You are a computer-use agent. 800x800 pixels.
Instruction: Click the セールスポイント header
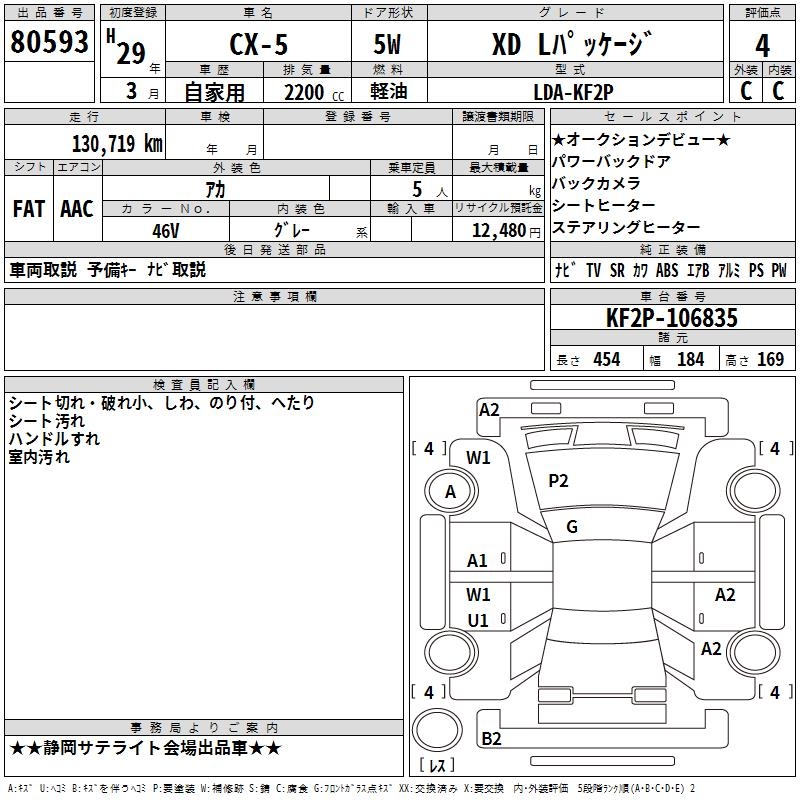673,117
